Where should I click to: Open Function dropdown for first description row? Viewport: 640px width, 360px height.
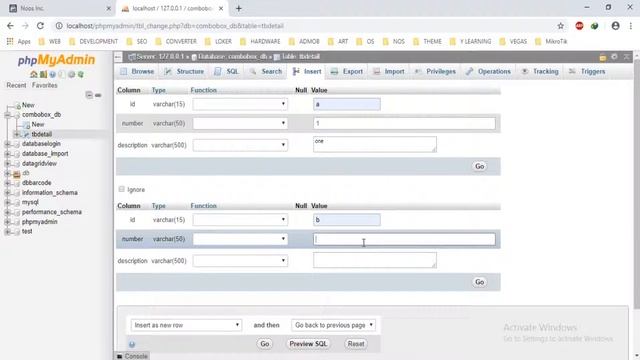tap(240, 145)
